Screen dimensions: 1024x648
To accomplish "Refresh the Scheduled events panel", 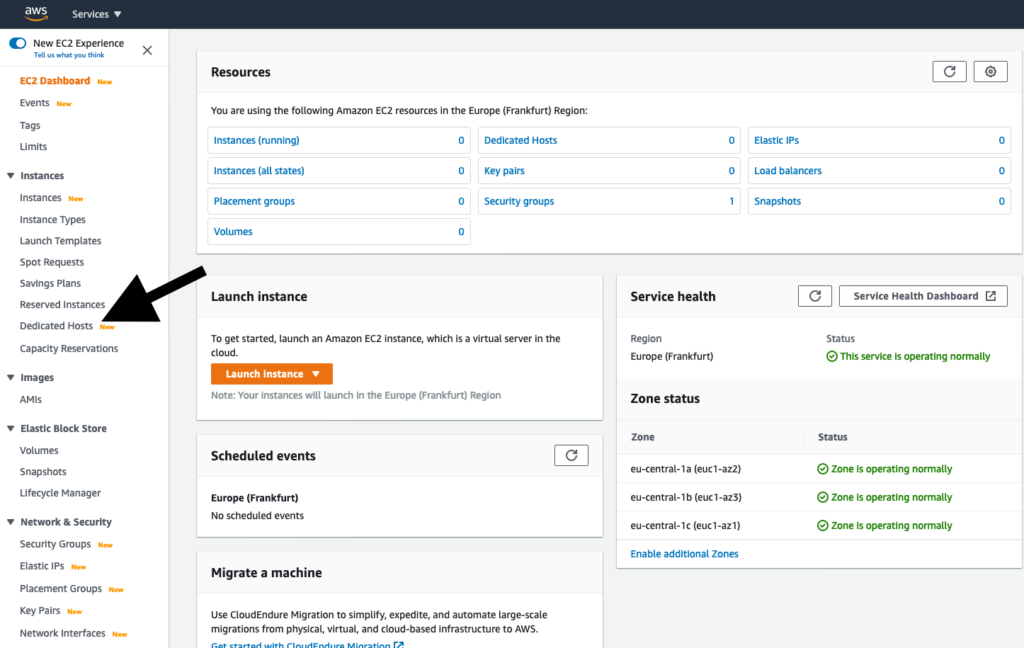I will tap(571, 455).
